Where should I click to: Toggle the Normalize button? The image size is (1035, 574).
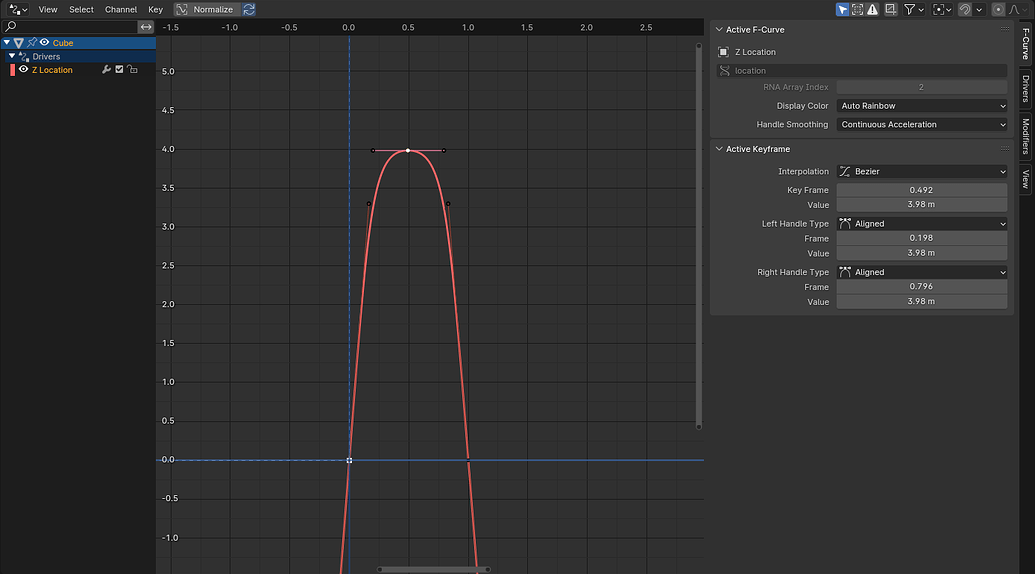(207, 9)
